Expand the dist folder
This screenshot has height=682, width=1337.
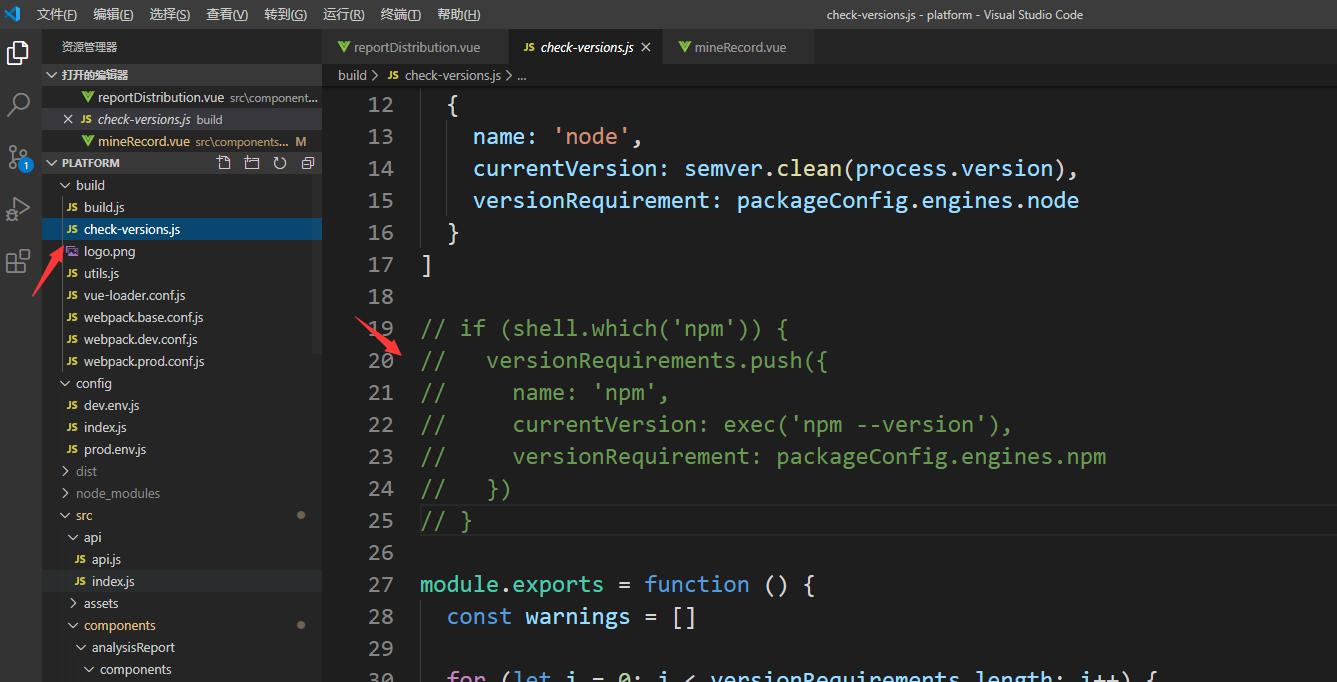[182, 471]
